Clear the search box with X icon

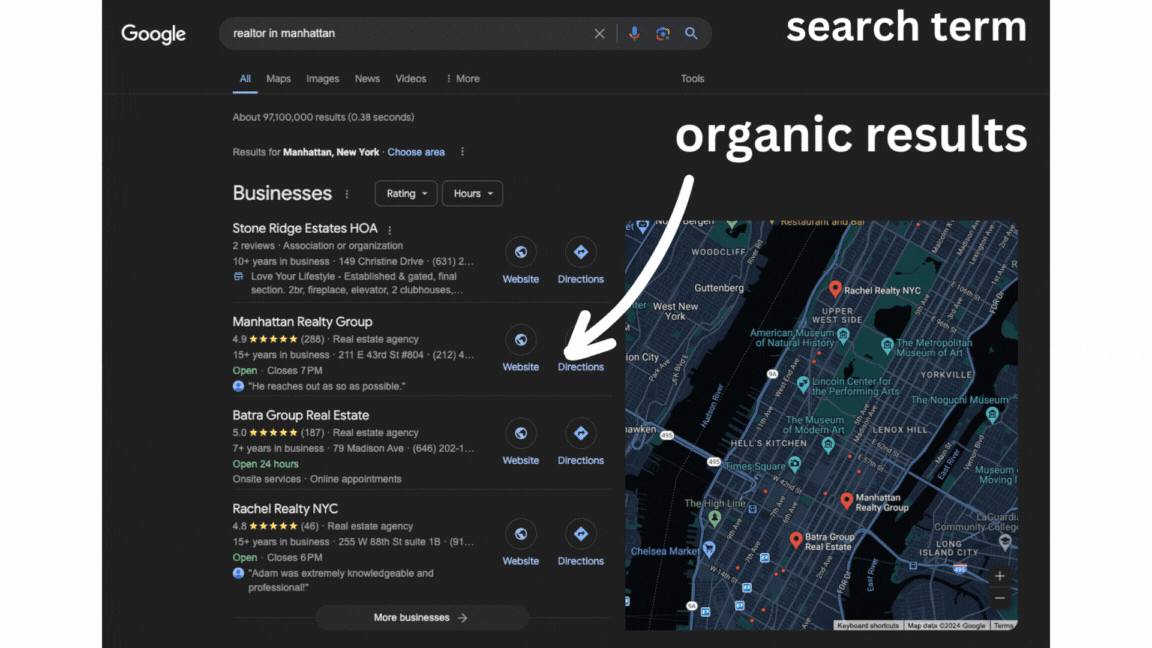599,33
